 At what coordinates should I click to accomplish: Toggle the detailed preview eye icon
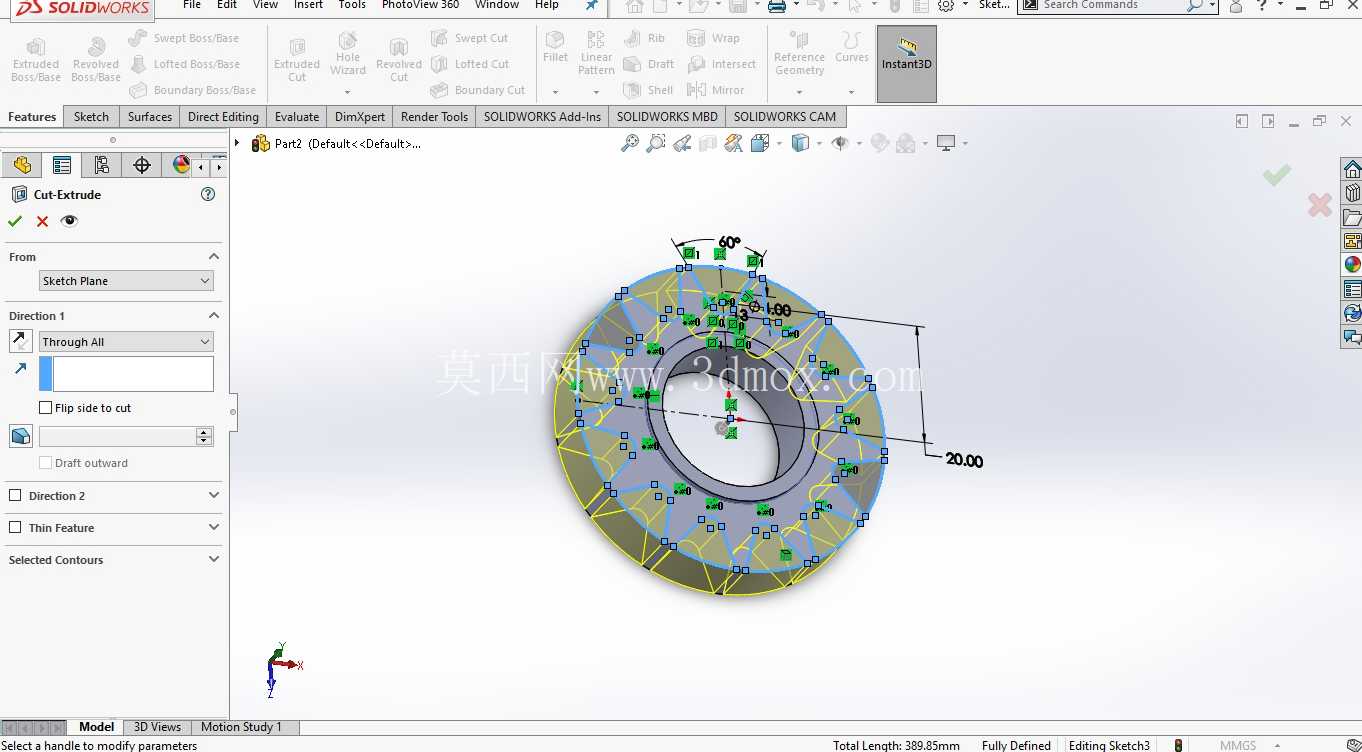[69, 221]
